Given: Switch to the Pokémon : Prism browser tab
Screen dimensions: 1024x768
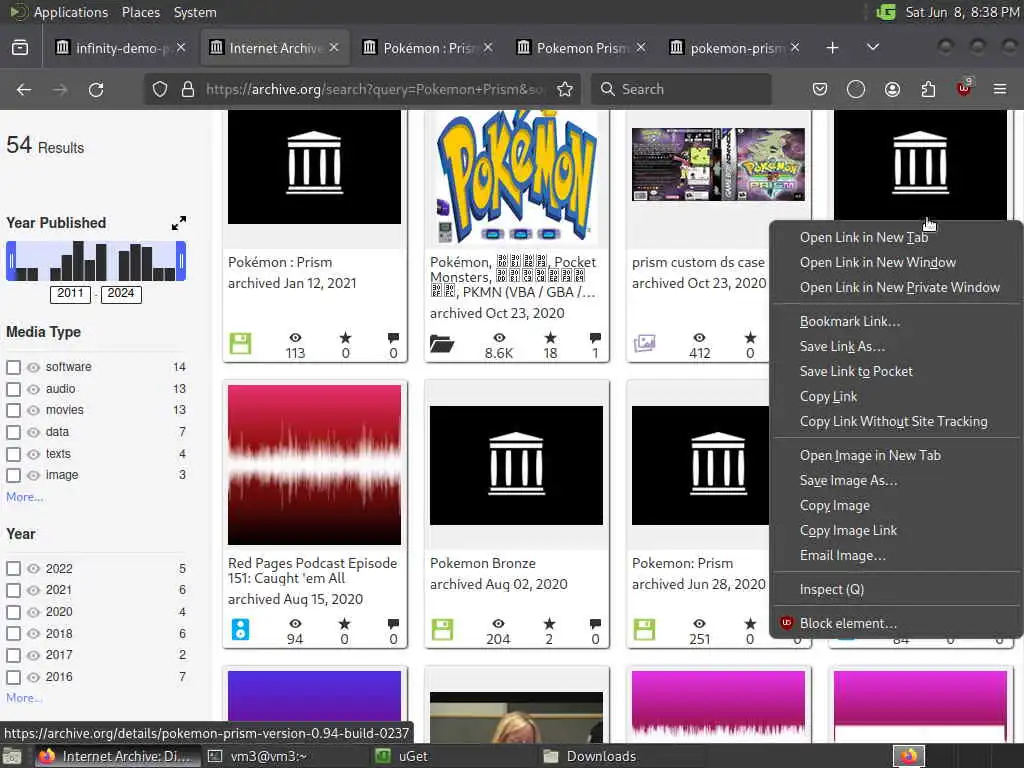Looking at the screenshot, I should (x=427, y=48).
